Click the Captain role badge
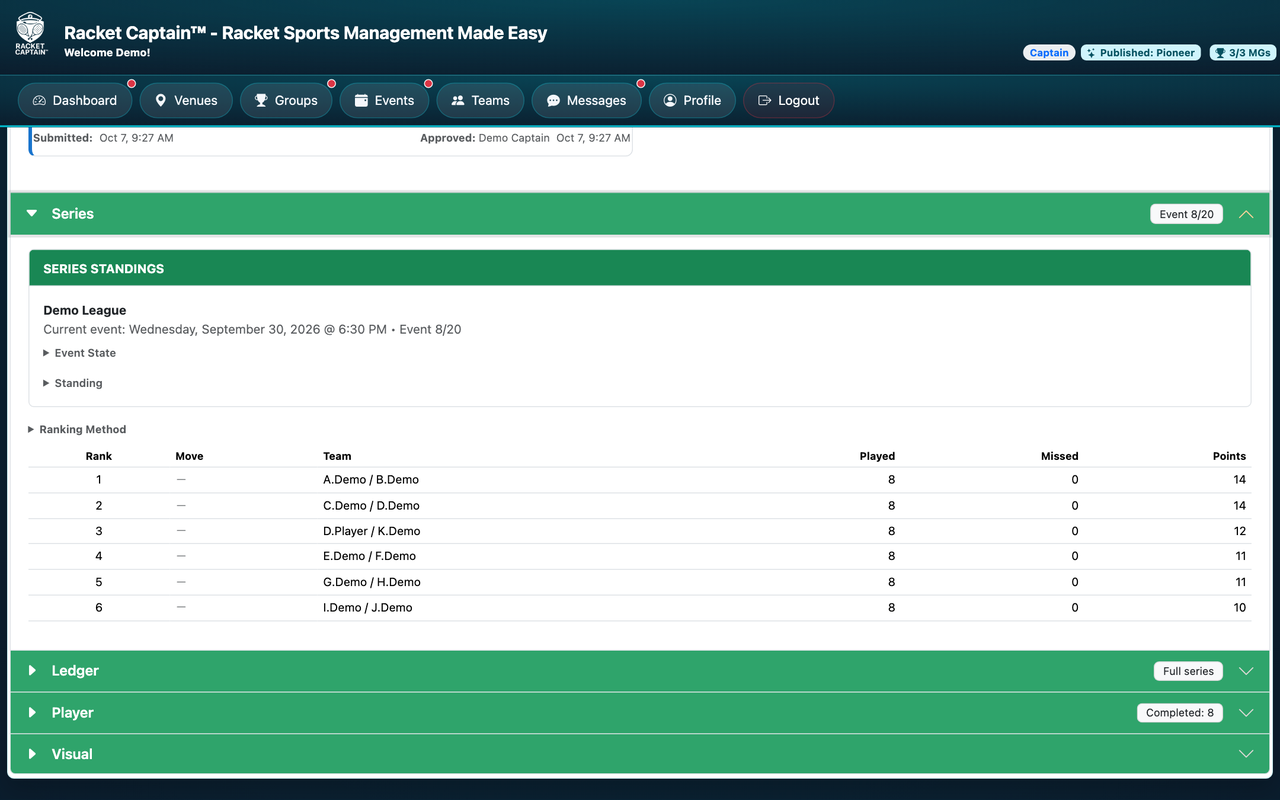1280x800 pixels. [x=1049, y=53]
